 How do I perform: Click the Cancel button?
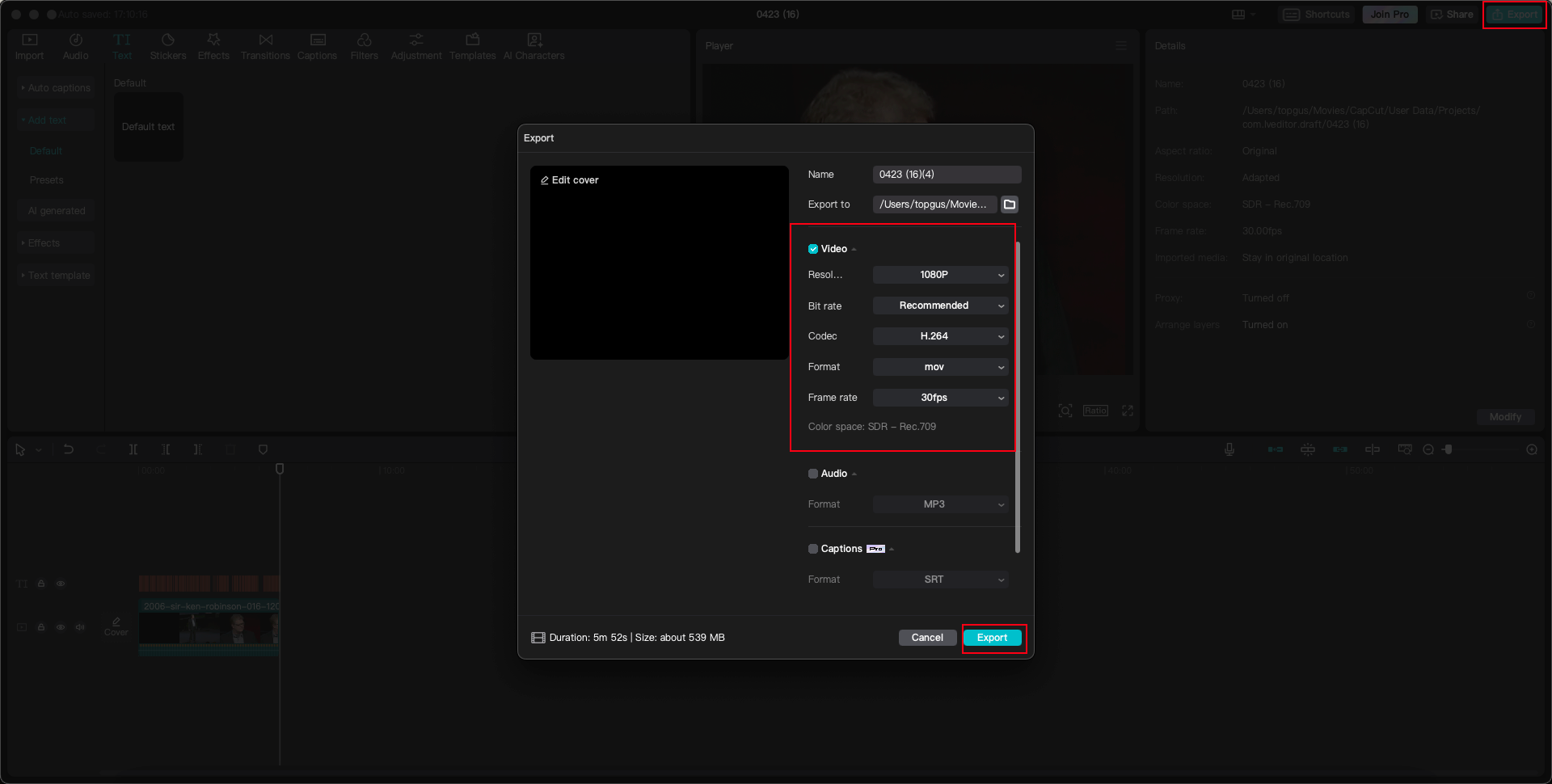pyautogui.click(x=927, y=638)
